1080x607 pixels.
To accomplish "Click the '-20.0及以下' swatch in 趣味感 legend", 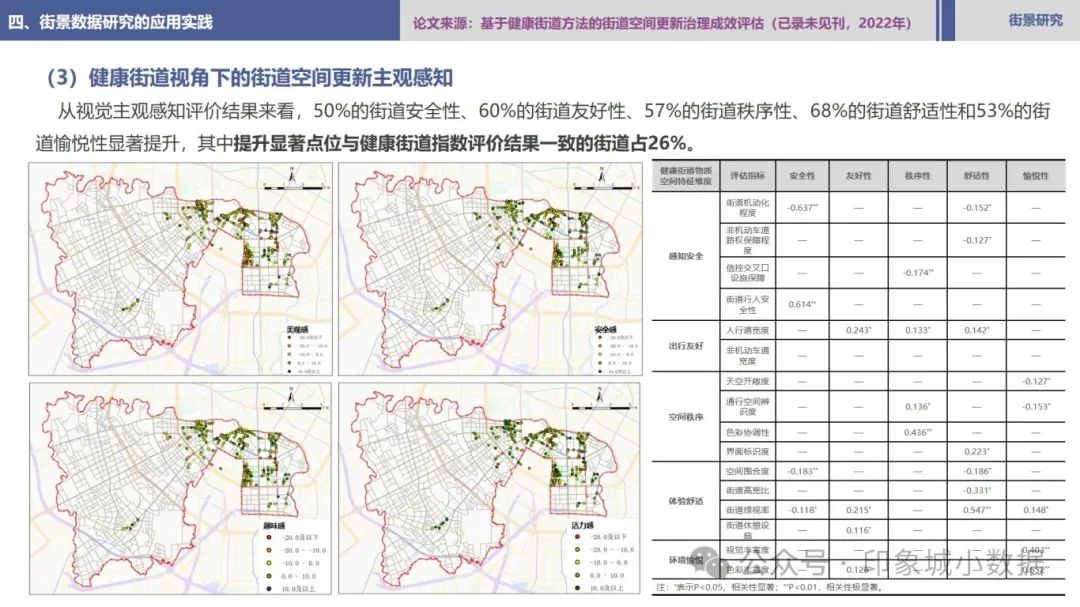I will click(269, 537).
